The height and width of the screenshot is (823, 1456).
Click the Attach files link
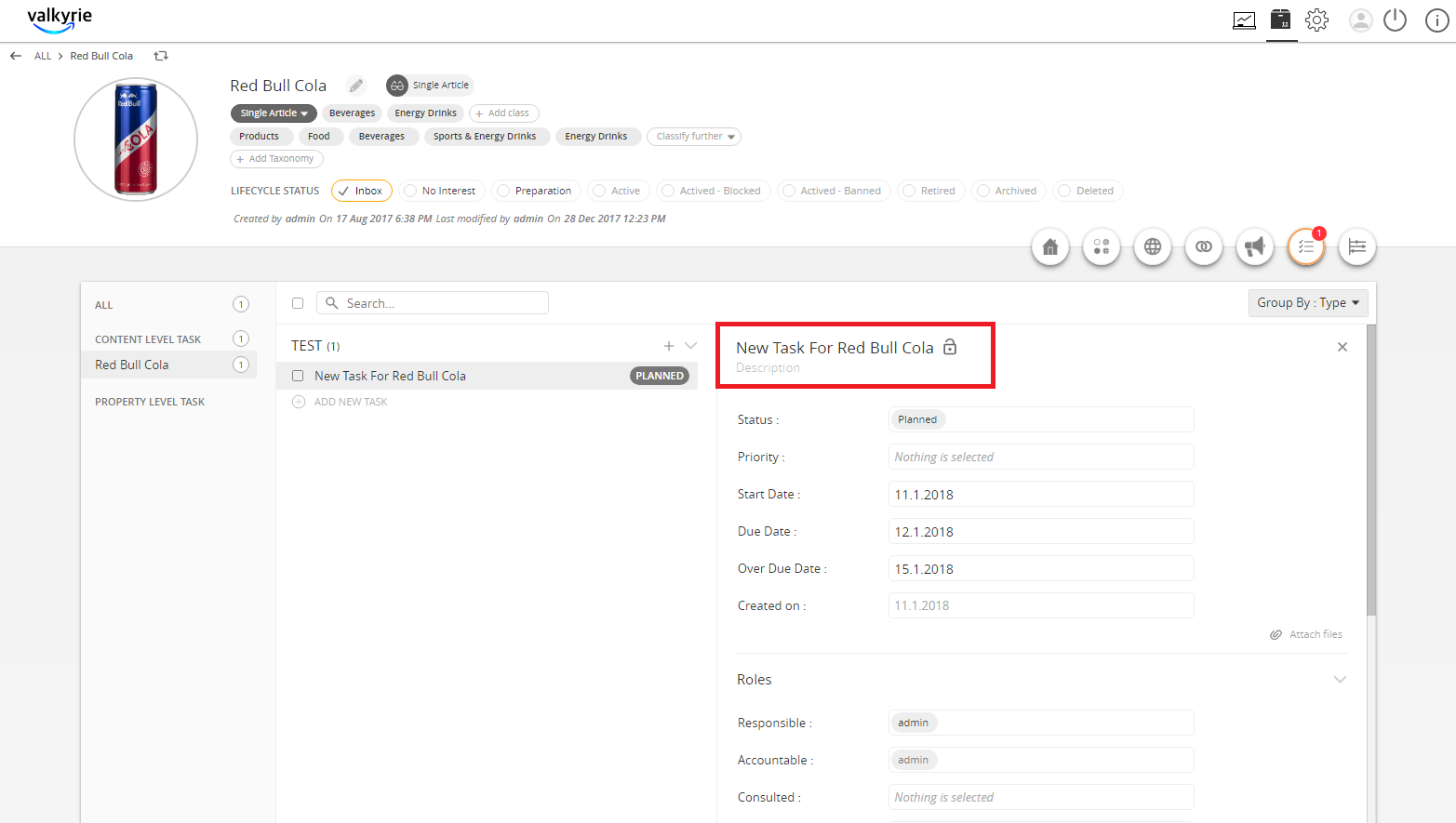pos(1316,634)
